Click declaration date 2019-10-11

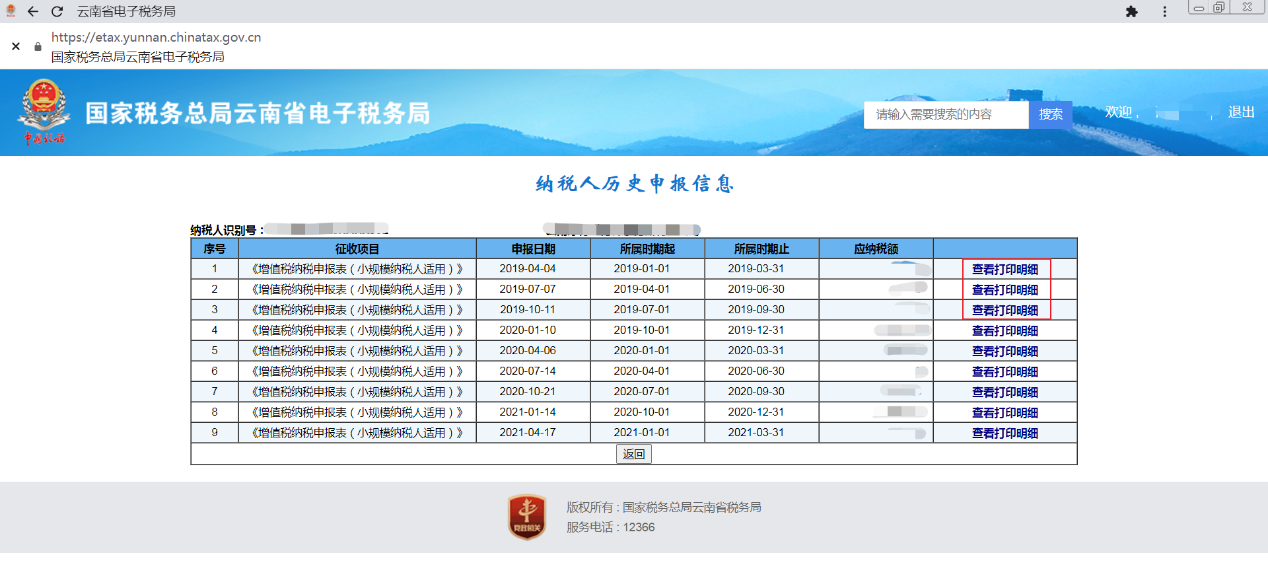[x=527, y=310]
